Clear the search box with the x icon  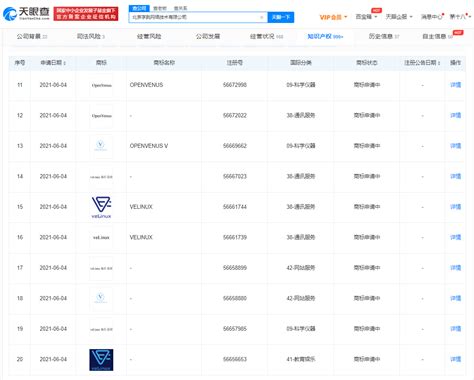[262, 17]
